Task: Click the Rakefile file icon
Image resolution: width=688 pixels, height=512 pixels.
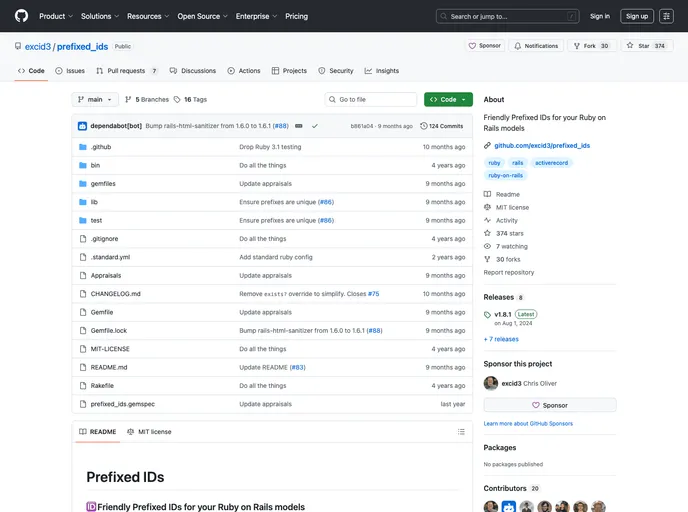Action: click(x=82, y=386)
